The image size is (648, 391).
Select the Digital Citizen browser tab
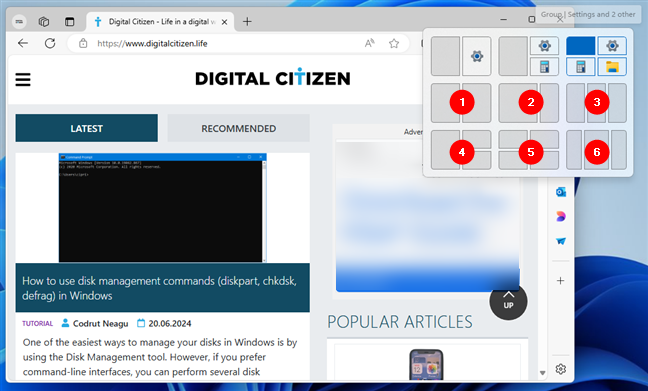click(x=160, y=21)
